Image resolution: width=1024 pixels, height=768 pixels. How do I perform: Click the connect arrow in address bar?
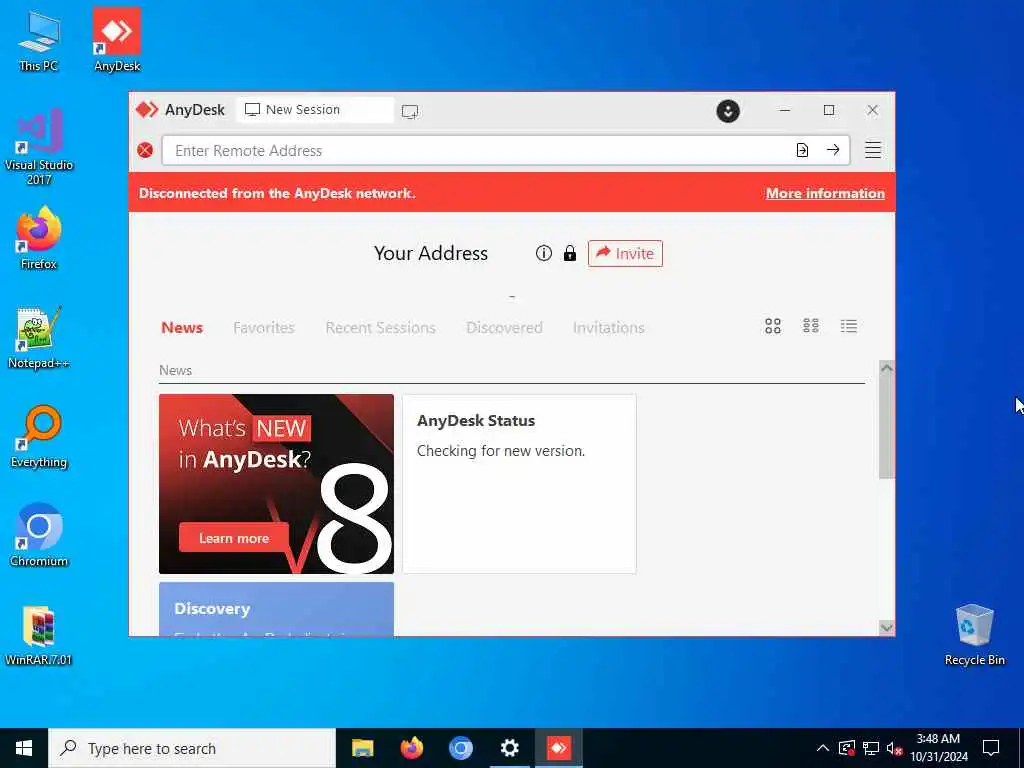coord(833,150)
